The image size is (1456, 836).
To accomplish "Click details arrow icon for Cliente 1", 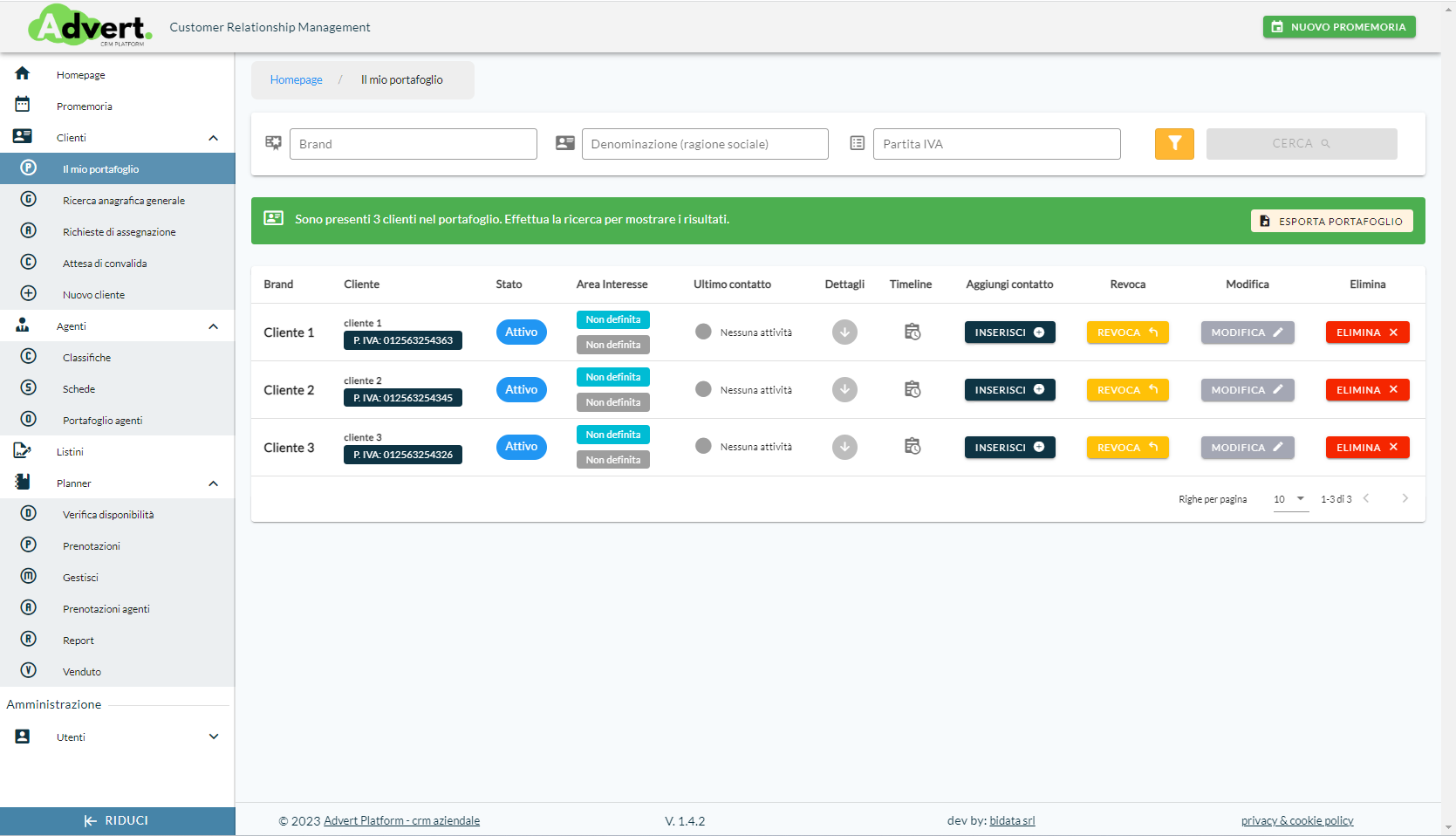I will point(844,332).
